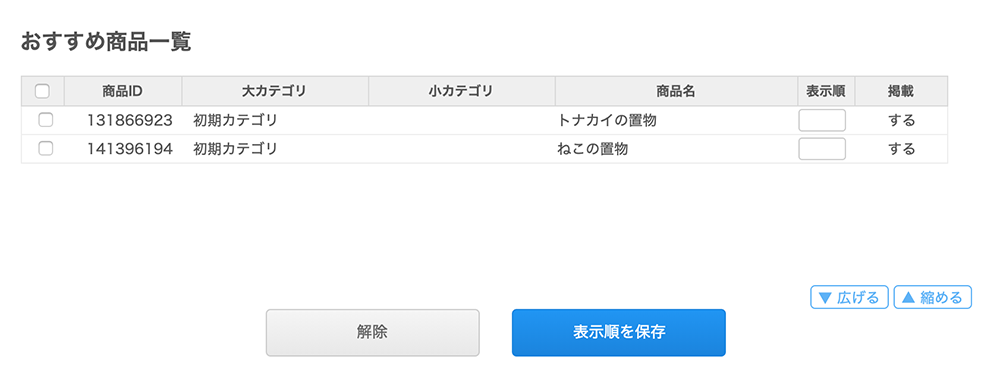Click product ID 141396194
The width and height of the screenshot is (1000, 378).
coord(130,149)
